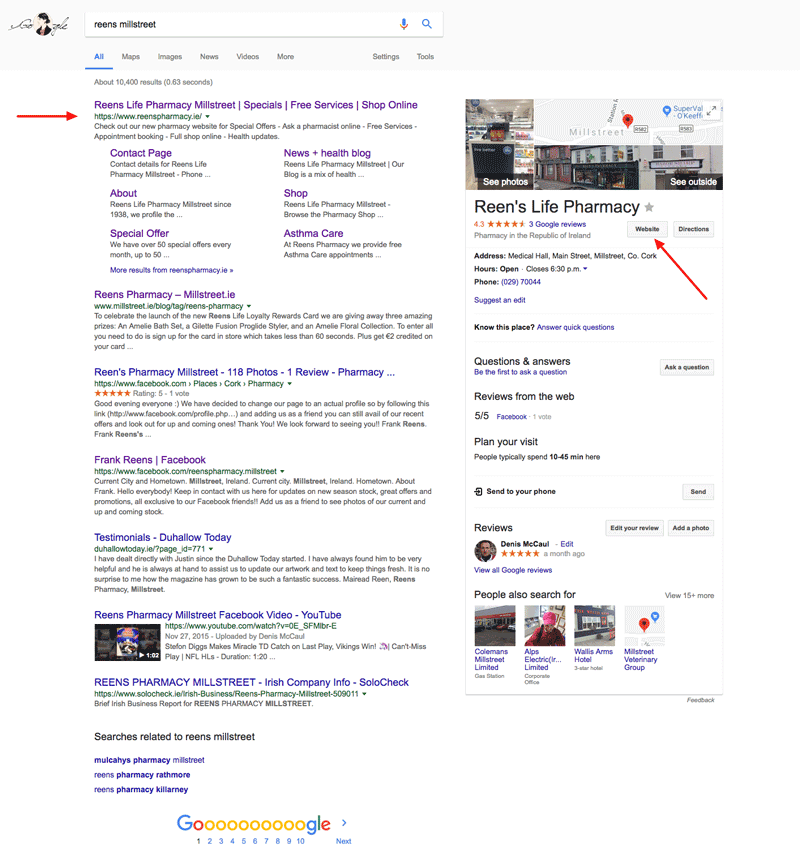Viewport: 800px width, 861px height.
Task: Open dropdown arrow beside duhallowtoday.ie URL
Action: point(211,549)
